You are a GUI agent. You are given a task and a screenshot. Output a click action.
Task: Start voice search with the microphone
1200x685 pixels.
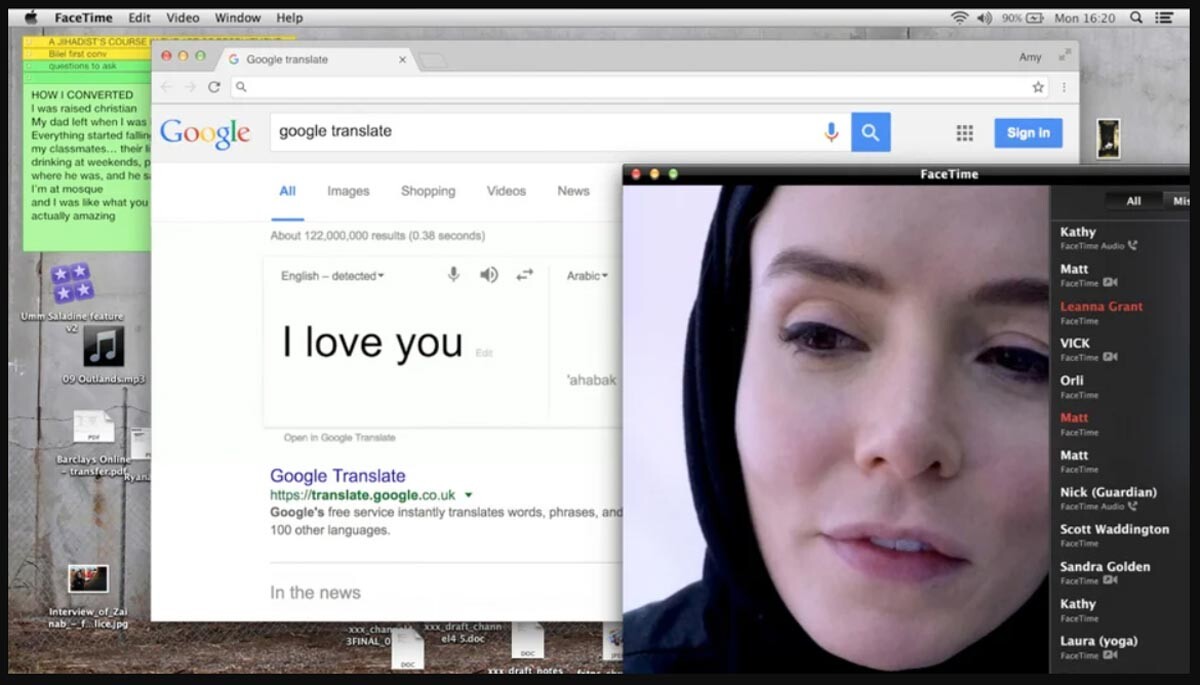[x=831, y=132]
